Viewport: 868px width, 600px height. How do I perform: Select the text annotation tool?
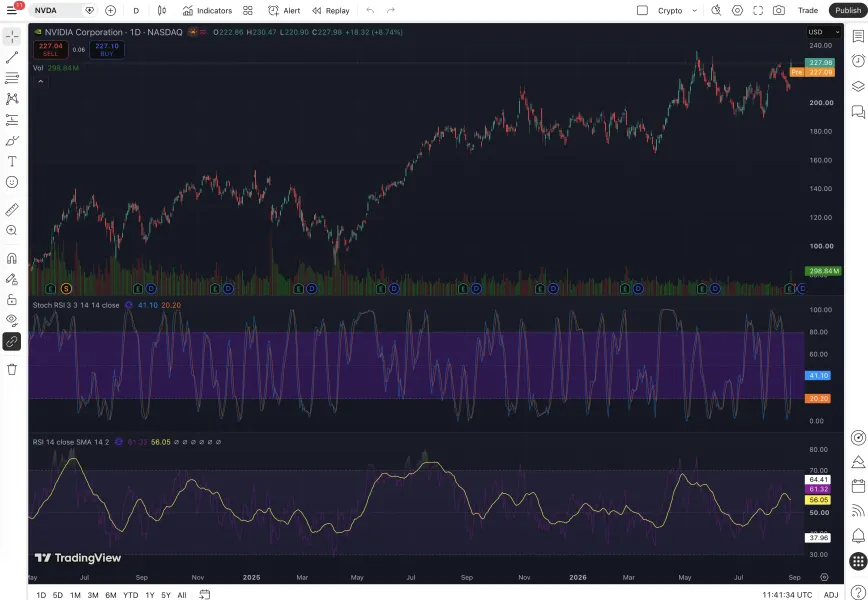click(x=12, y=161)
